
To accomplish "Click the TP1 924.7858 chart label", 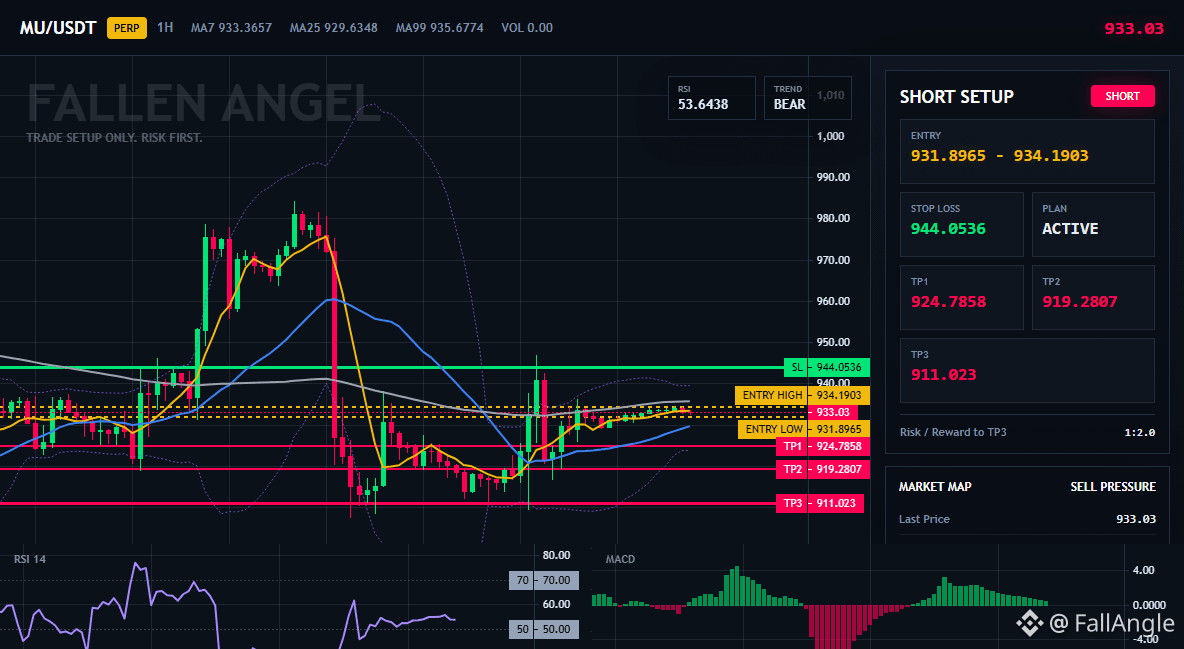I will pyautogui.click(x=823, y=447).
